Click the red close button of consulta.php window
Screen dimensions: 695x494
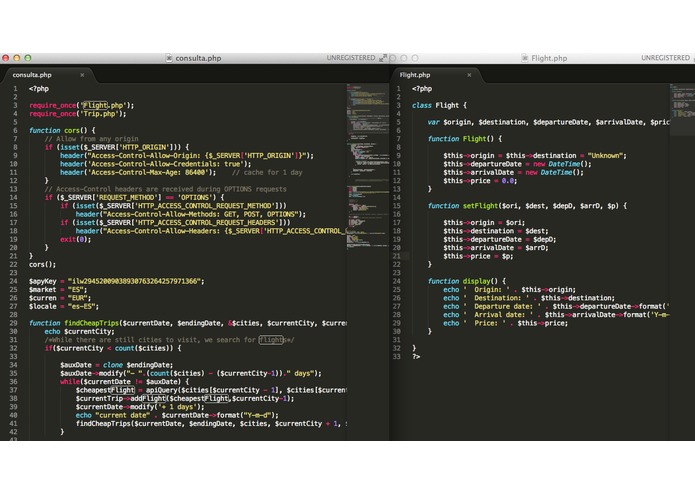(x=6, y=58)
